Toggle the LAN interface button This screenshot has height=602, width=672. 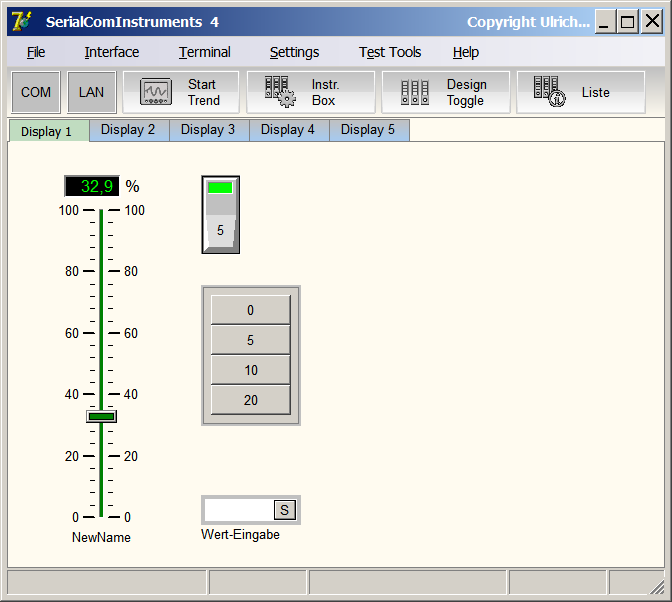pos(91,92)
